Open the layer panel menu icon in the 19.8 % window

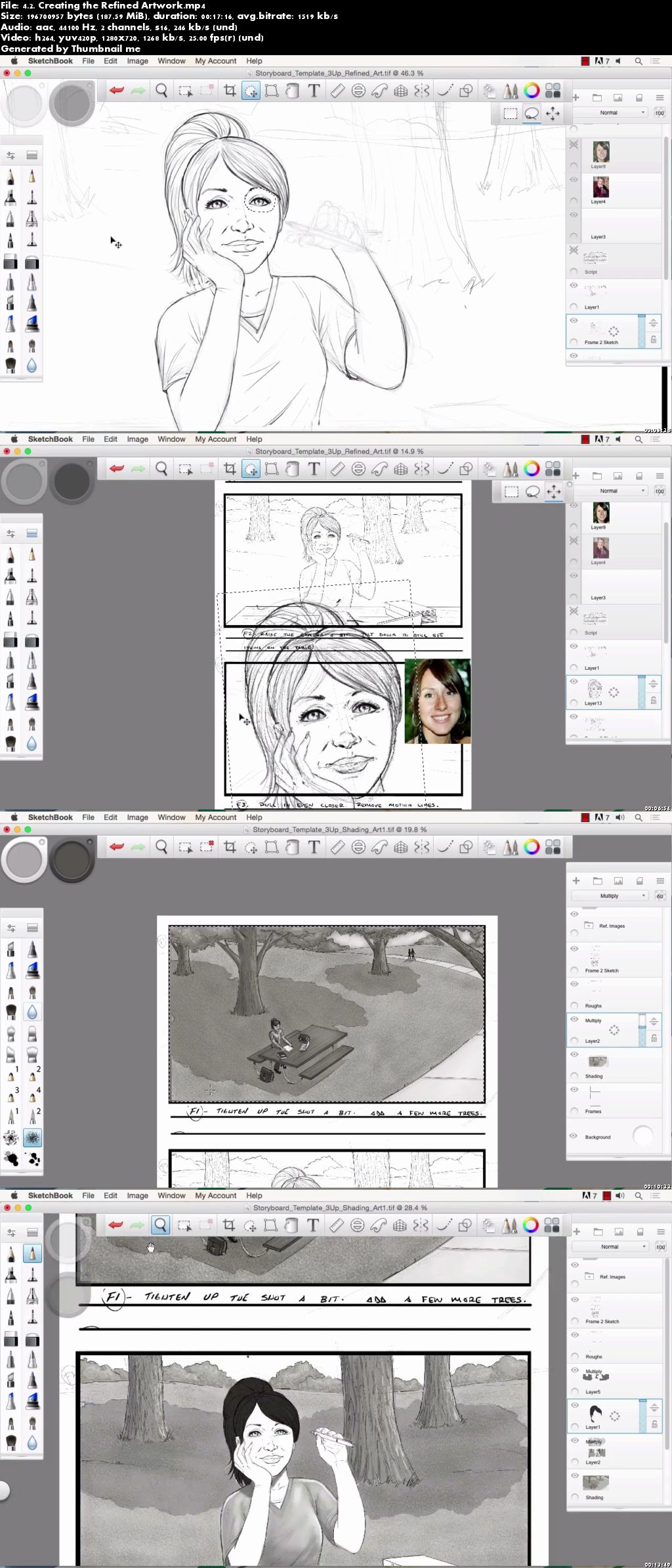(x=660, y=881)
